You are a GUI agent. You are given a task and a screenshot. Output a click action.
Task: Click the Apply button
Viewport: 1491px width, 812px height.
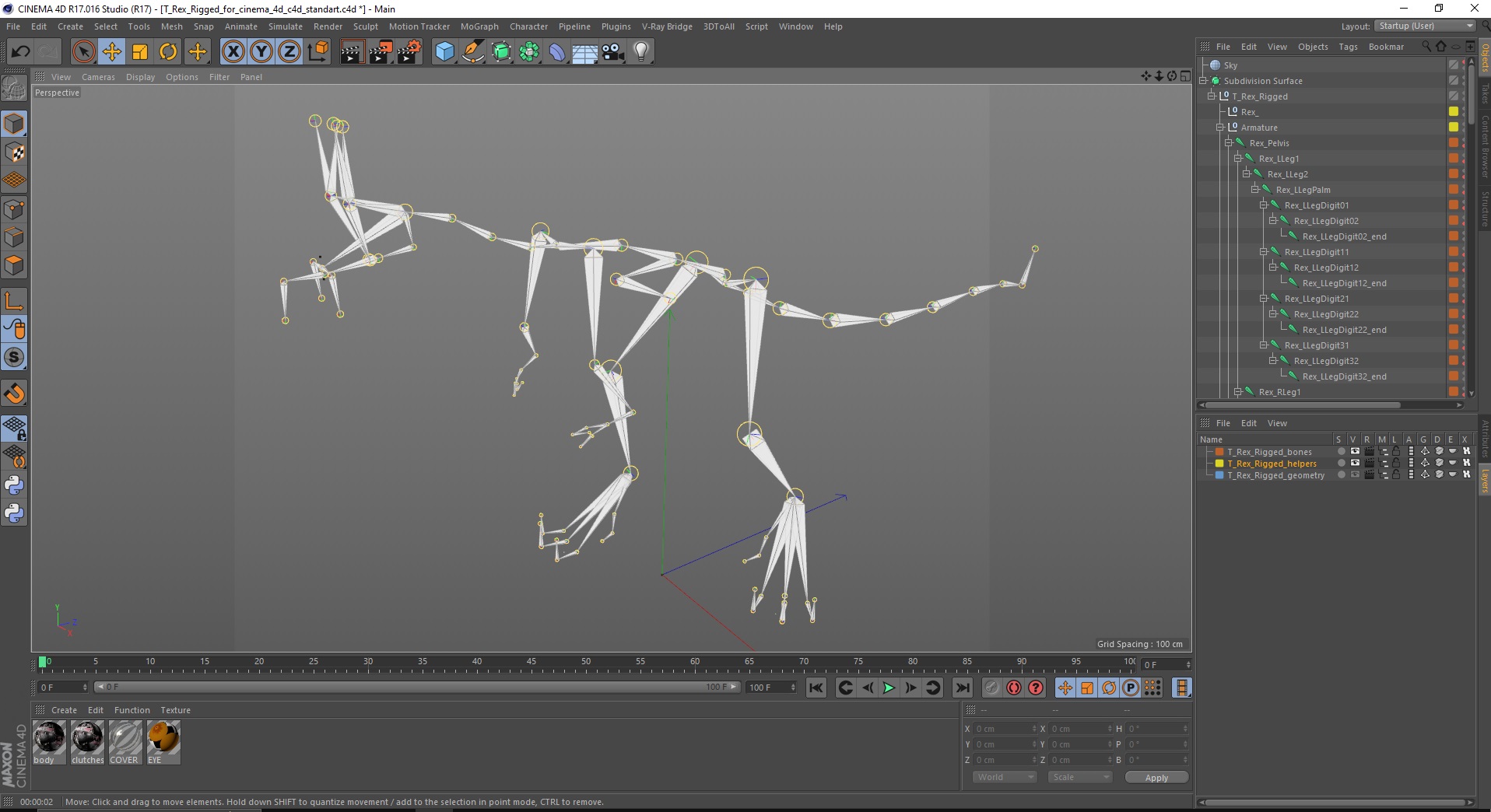(x=1156, y=777)
